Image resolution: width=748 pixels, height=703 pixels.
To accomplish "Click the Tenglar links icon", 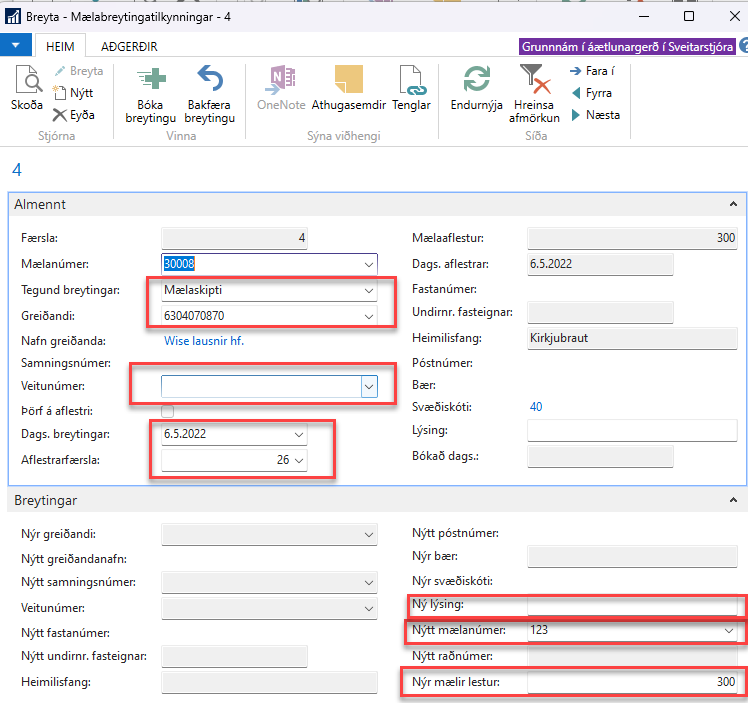I will (x=411, y=80).
